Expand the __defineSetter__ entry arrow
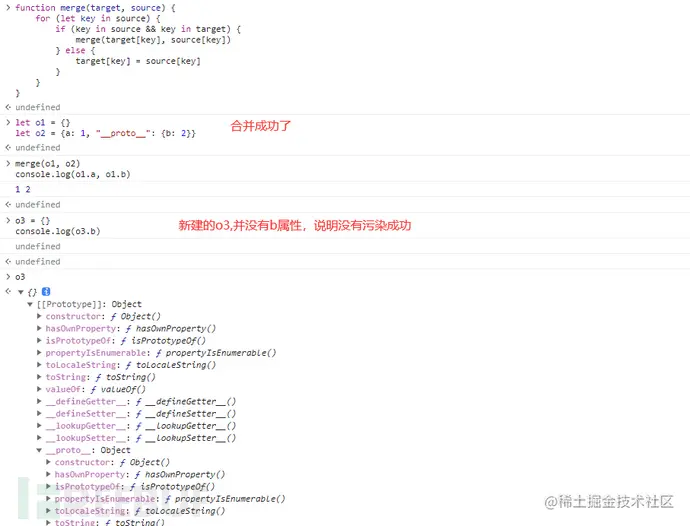Image resolution: width=690 pixels, height=526 pixels. coord(39,413)
